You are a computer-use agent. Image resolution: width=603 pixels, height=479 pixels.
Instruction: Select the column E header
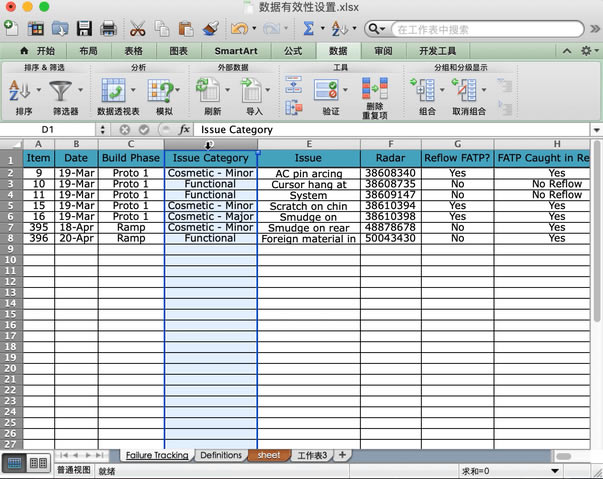click(308, 145)
